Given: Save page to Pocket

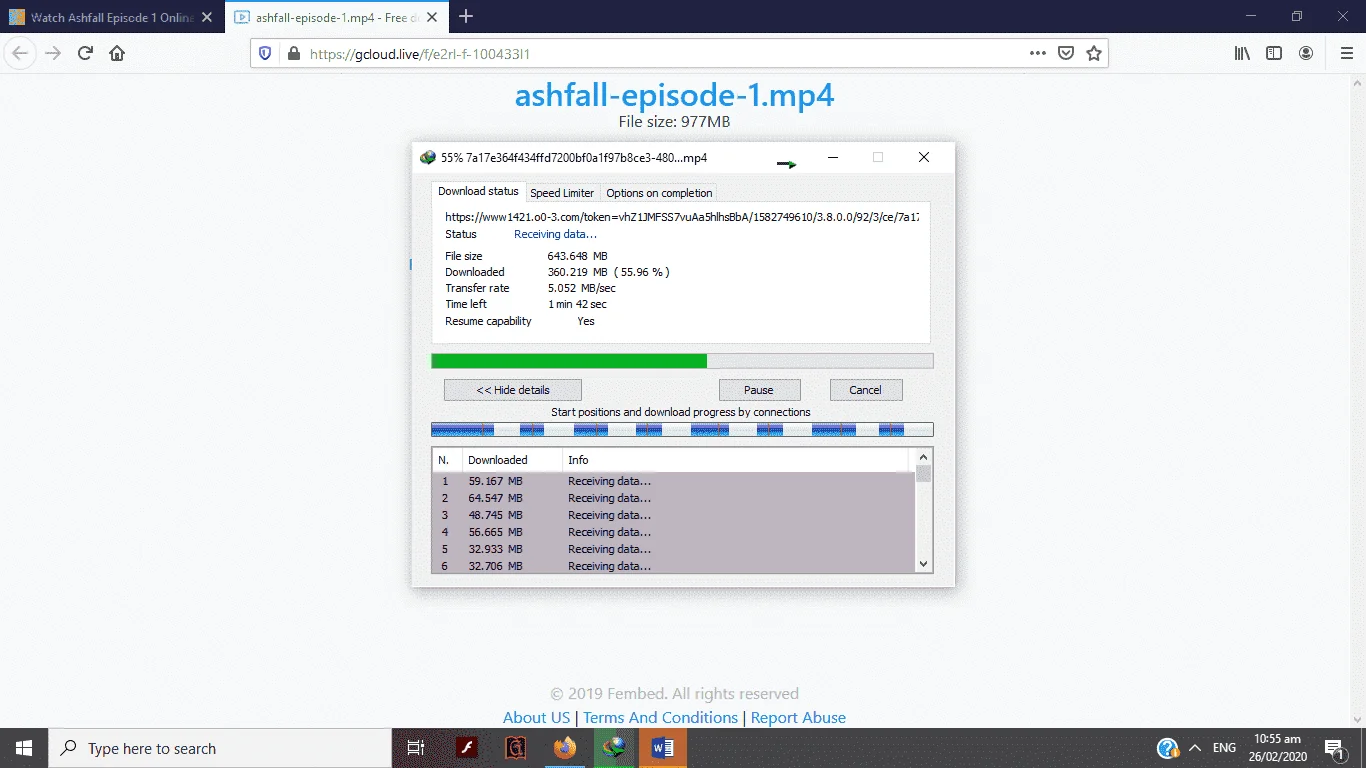Looking at the screenshot, I should [1066, 54].
